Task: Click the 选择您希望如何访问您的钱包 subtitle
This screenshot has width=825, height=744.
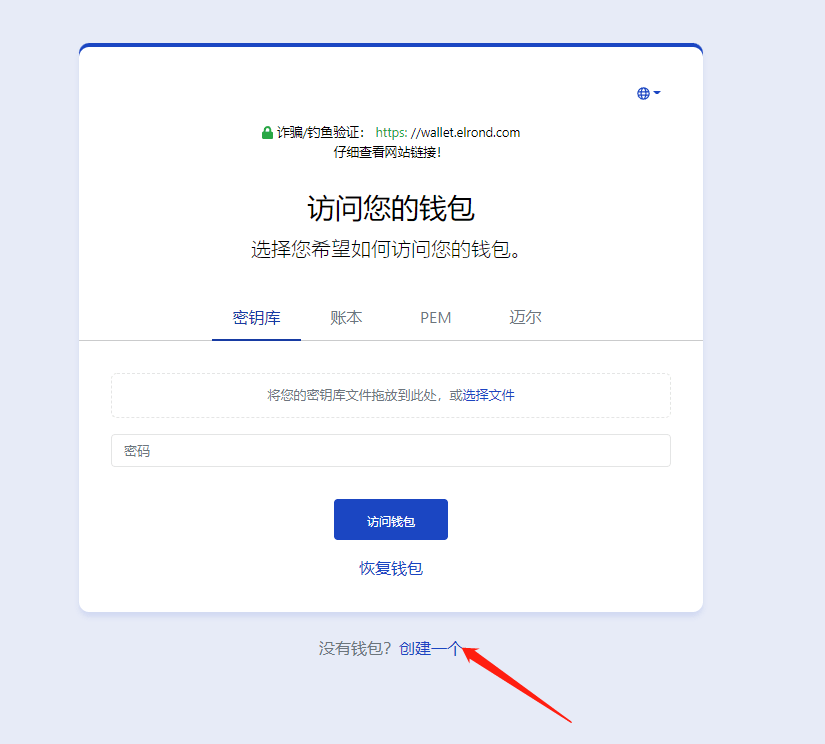Action: [386, 249]
